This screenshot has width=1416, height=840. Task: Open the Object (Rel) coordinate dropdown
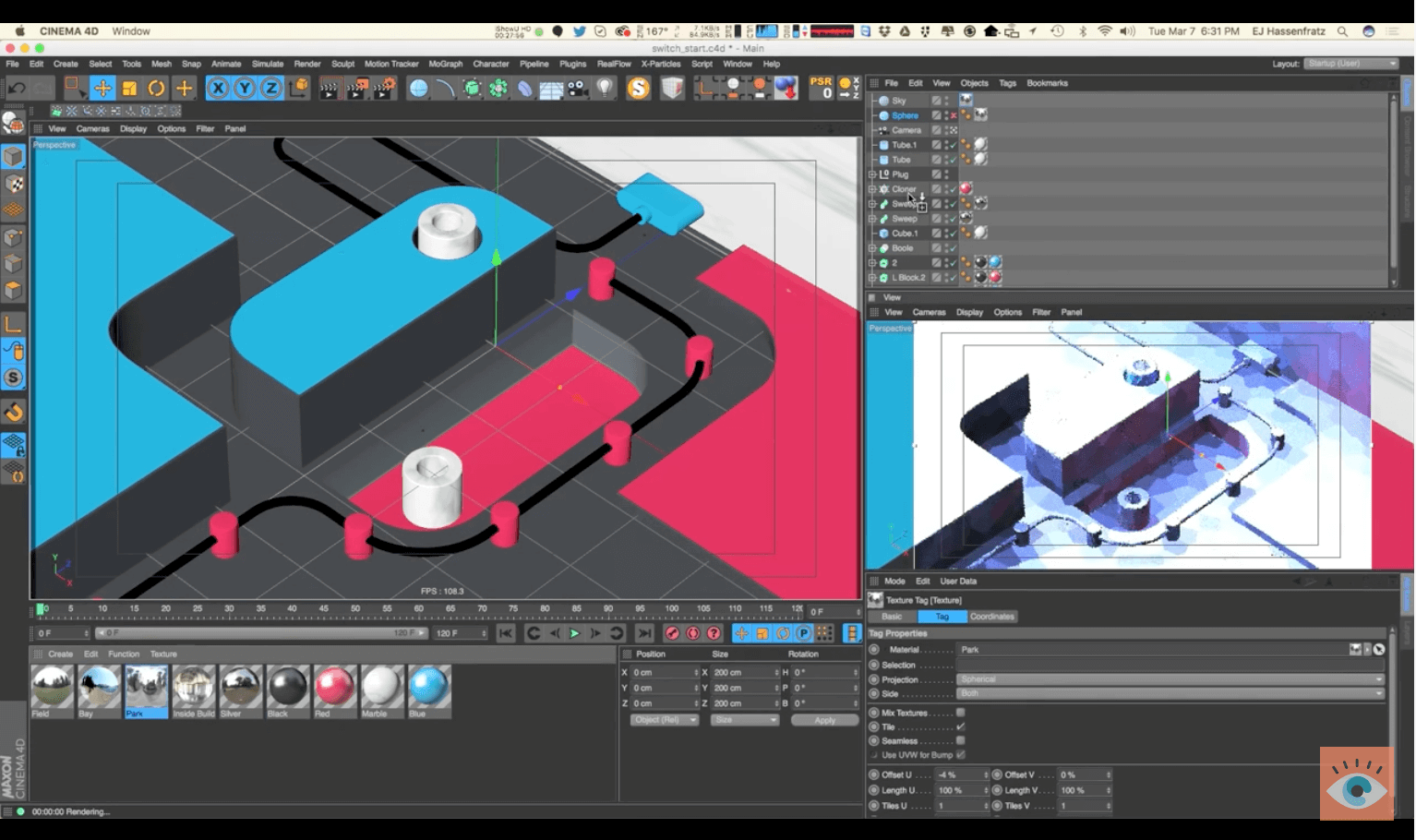tap(665, 720)
